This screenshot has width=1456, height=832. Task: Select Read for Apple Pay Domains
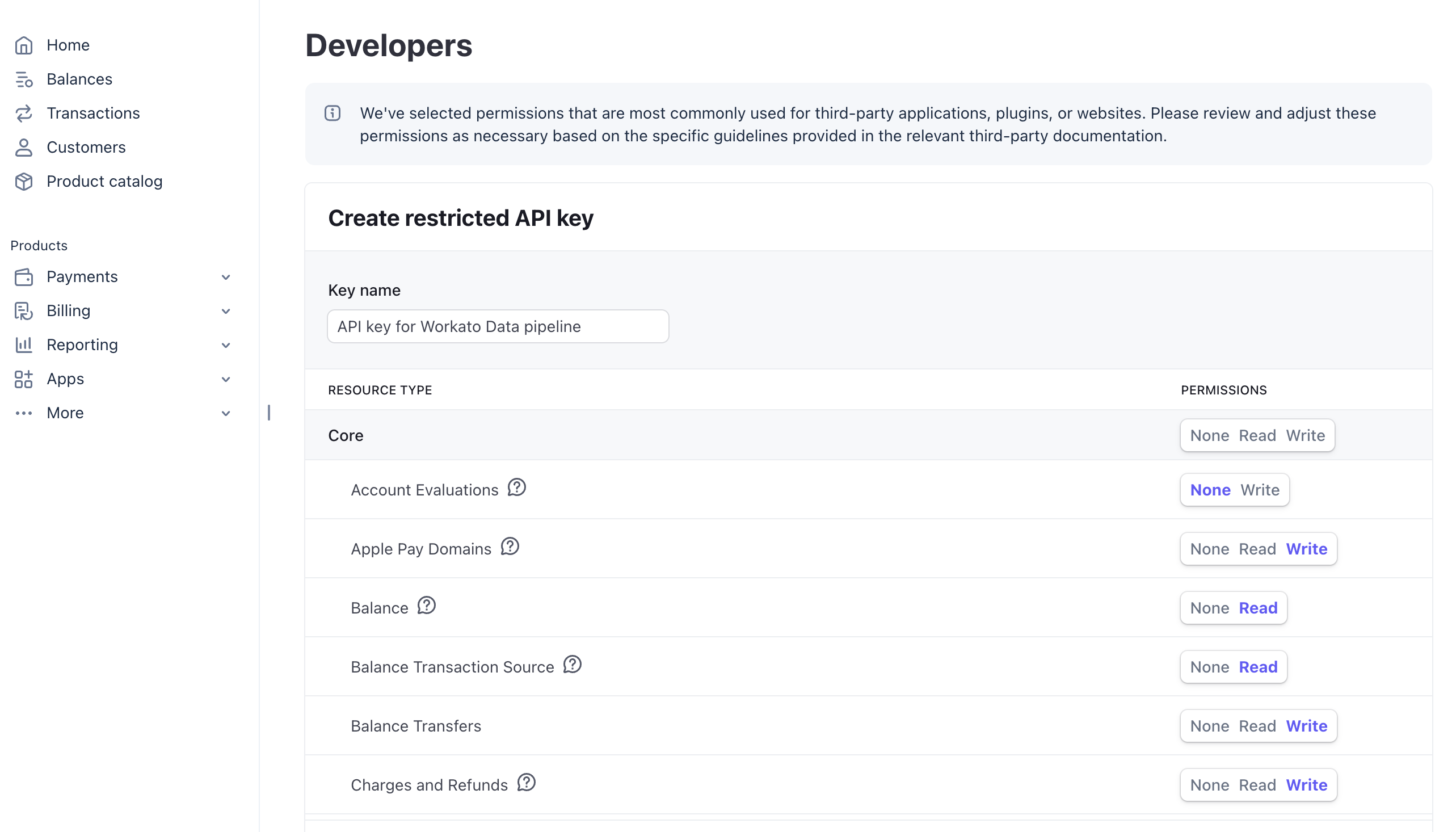tap(1257, 549)
